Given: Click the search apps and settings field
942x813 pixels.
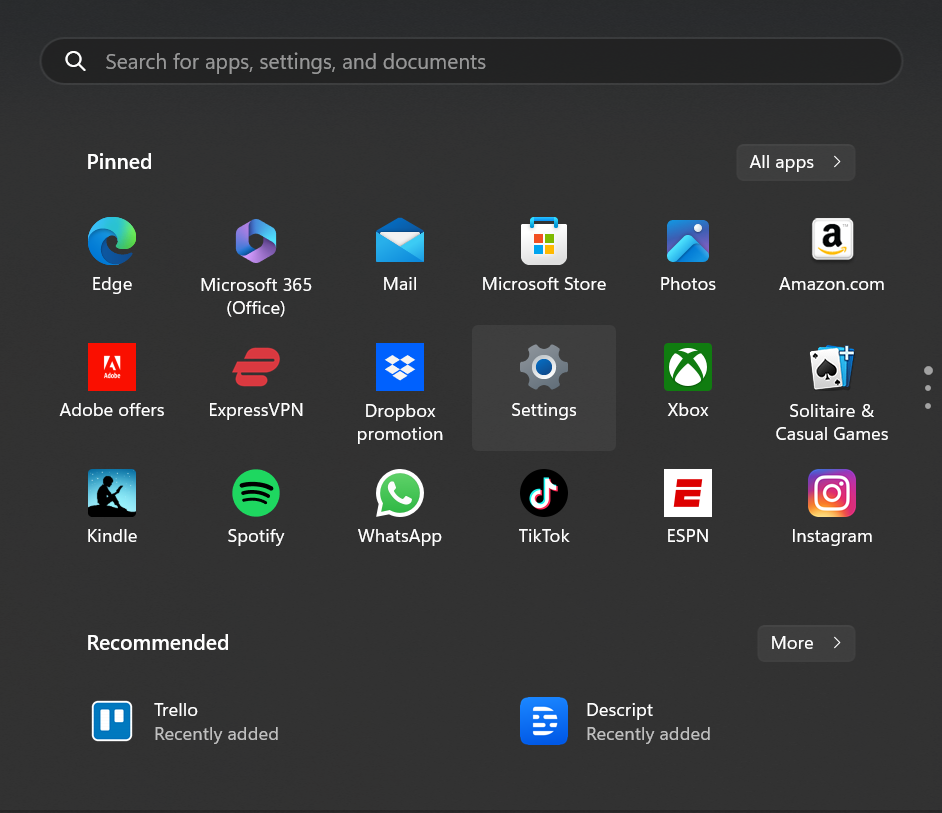Looking at the screenshot, I should [x=470, y=62].
